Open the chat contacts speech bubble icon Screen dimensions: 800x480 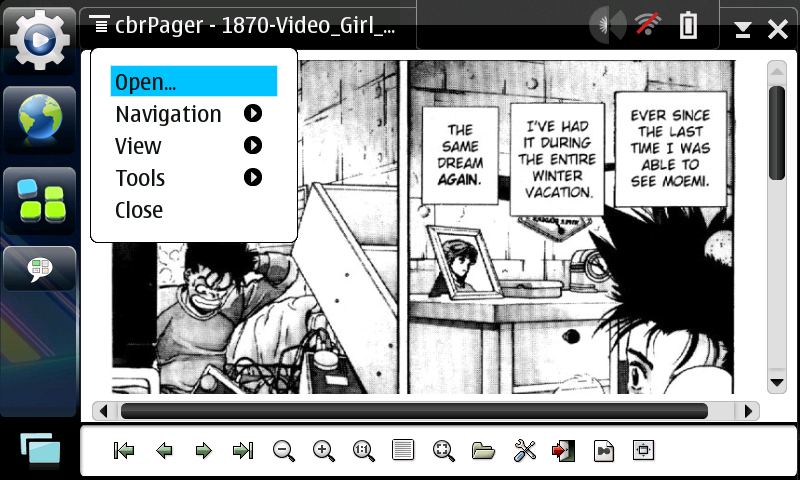[40, 268]
